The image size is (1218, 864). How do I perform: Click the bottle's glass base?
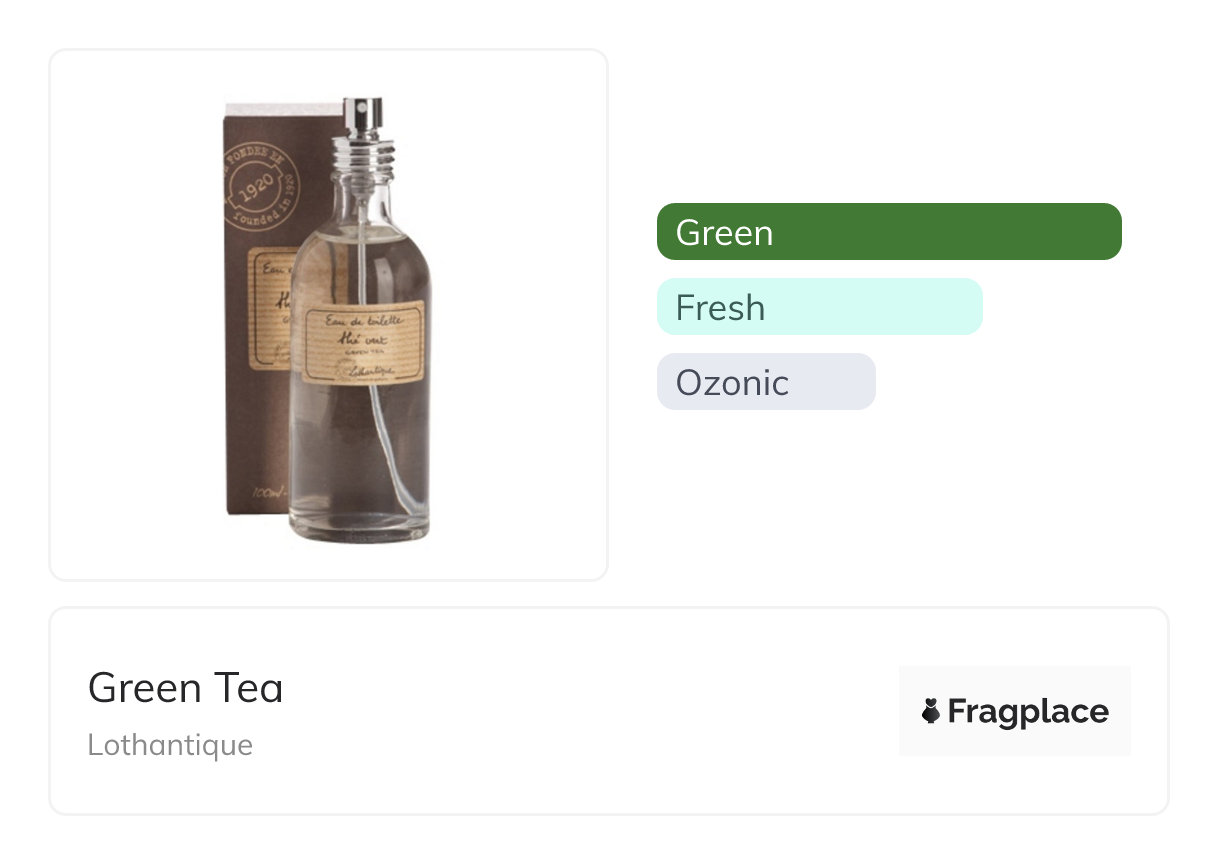360,532
